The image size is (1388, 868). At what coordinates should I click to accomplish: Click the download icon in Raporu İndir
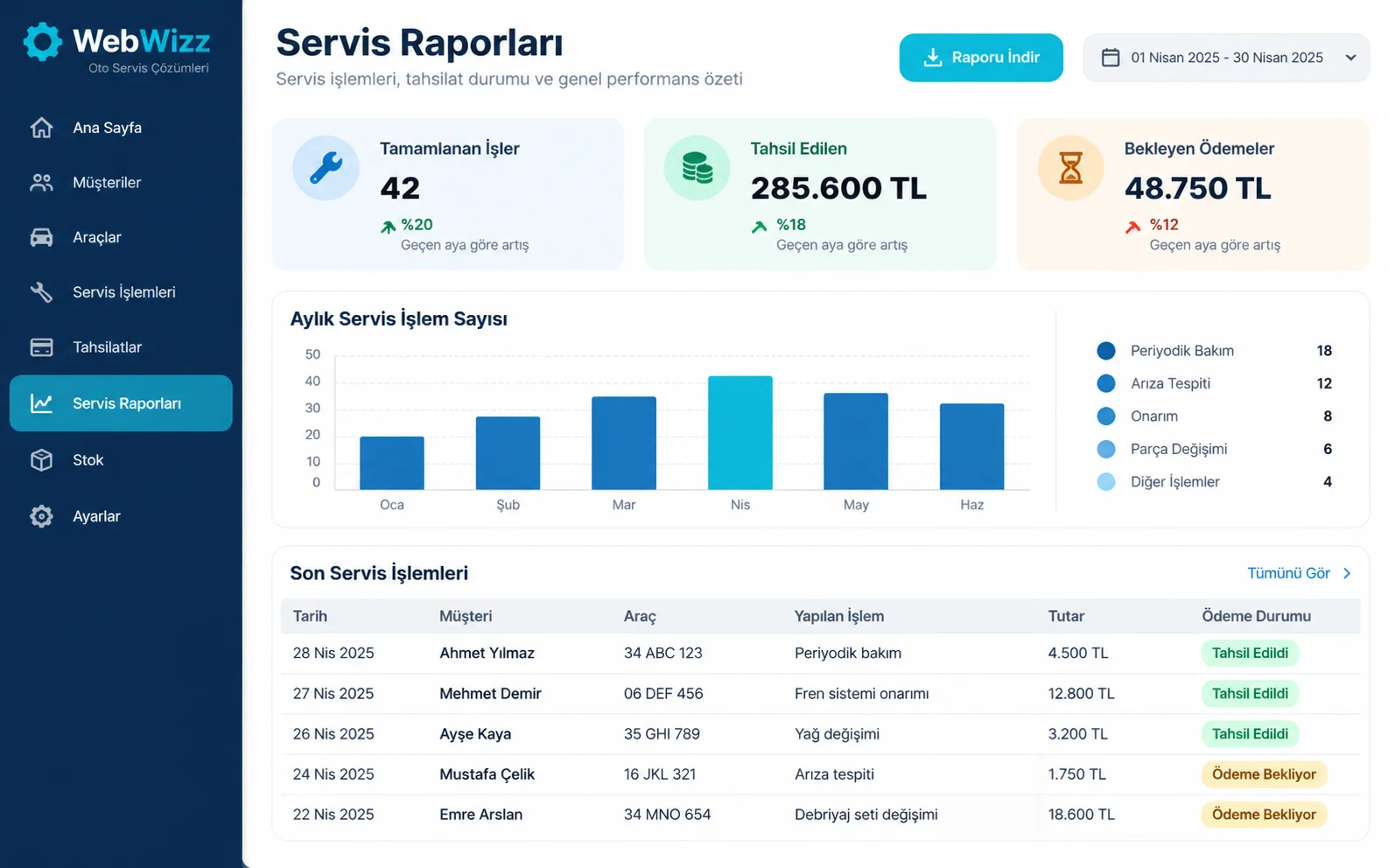(x=933, y=58)
